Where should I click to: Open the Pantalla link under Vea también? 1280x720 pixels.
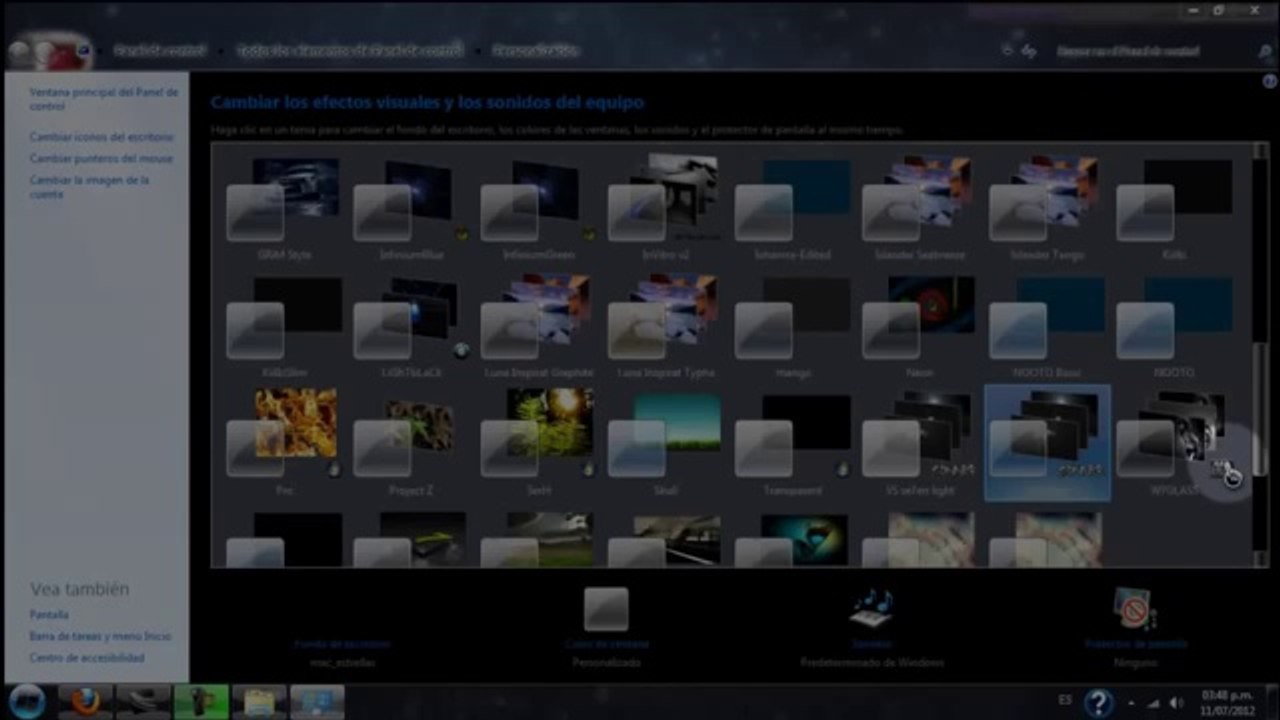[x=49, y=615]
